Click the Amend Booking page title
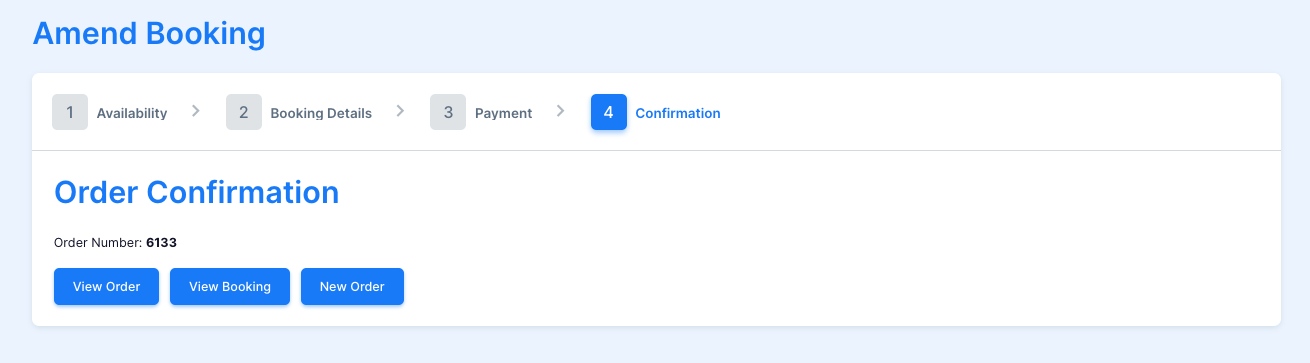This screenshot has height=363, width=1310. (x=149, y=33)
